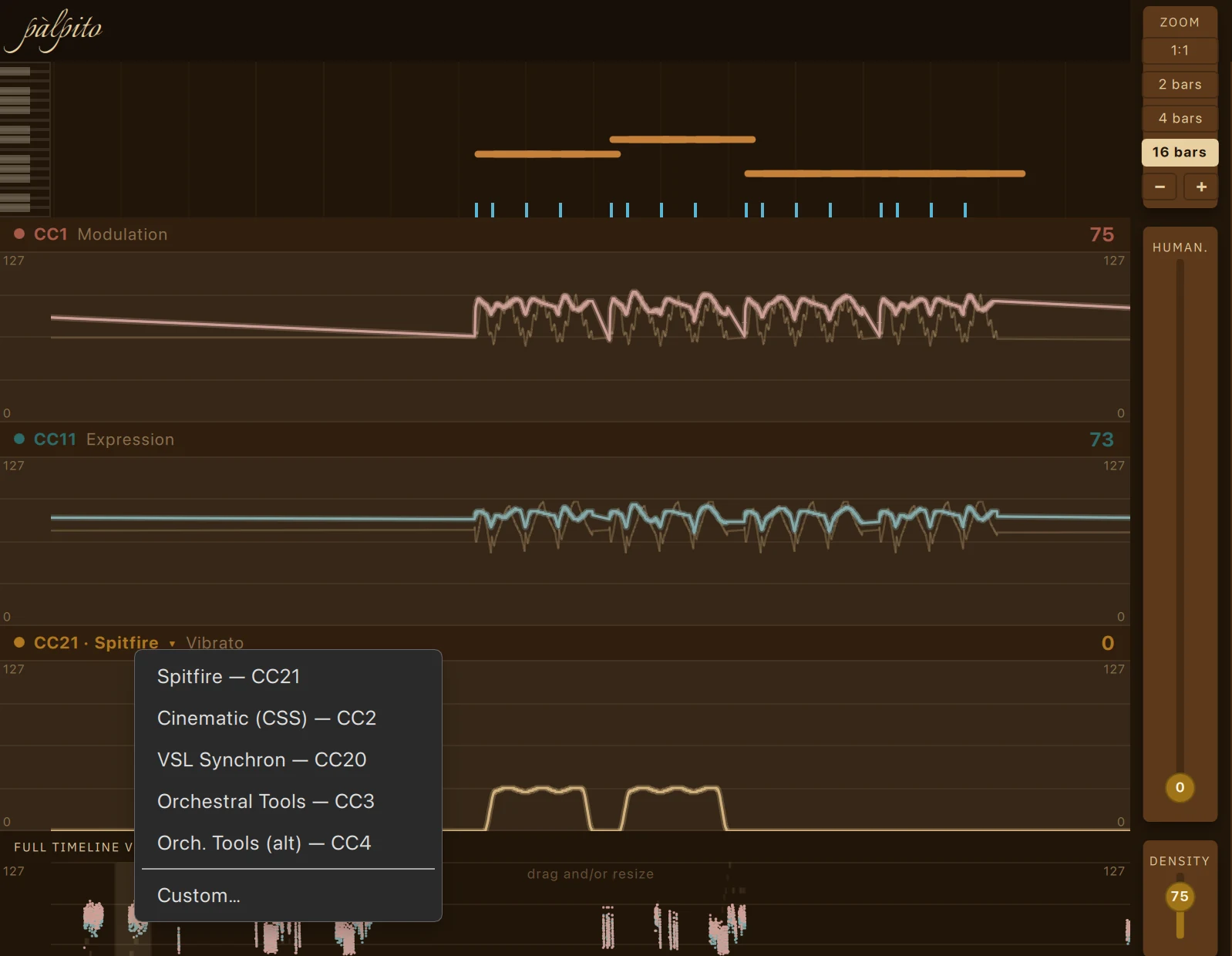This screenshot has height=956, width=1232.
Task: Click the CC1 Modulation label
Action: (x=100, y=234)
